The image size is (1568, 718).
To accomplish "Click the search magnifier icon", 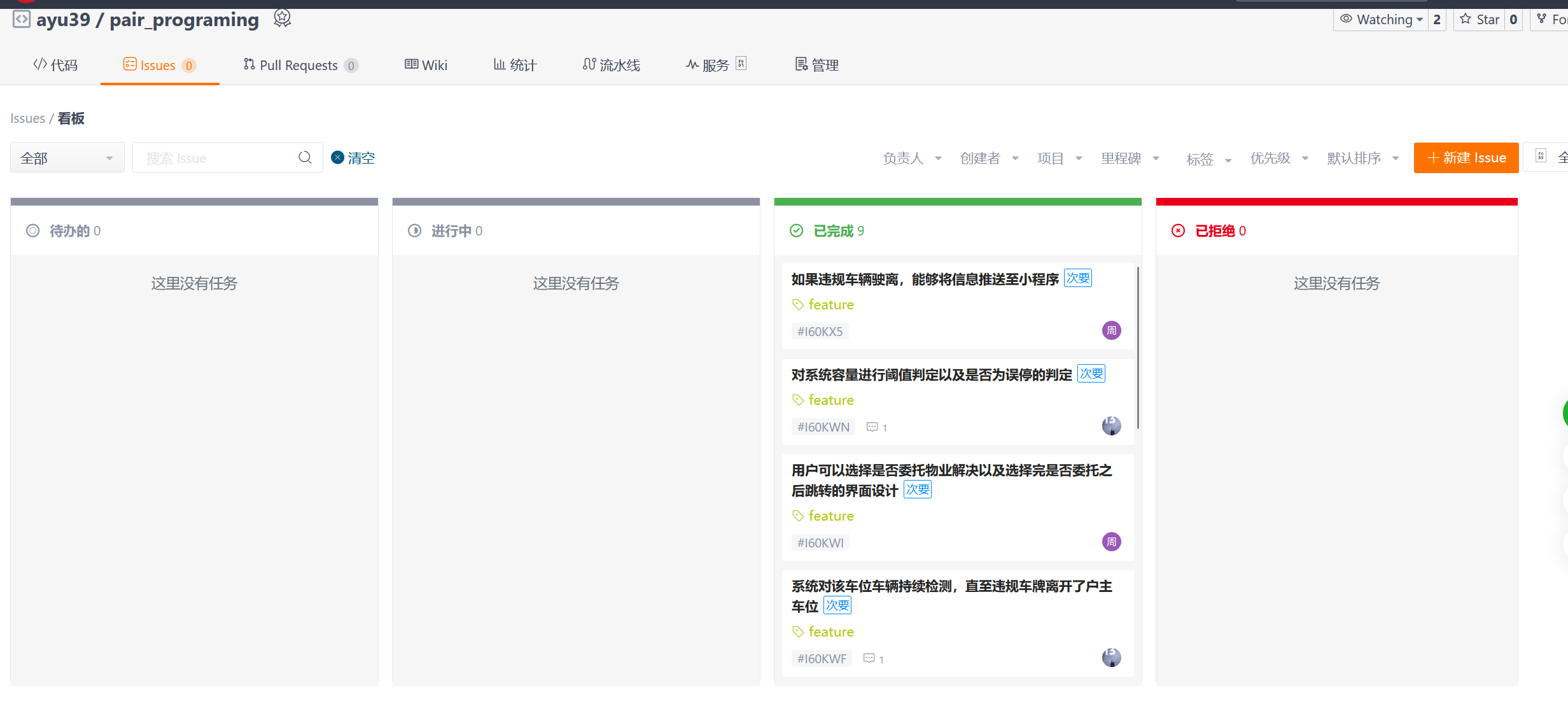I will [x=305, y=157].
